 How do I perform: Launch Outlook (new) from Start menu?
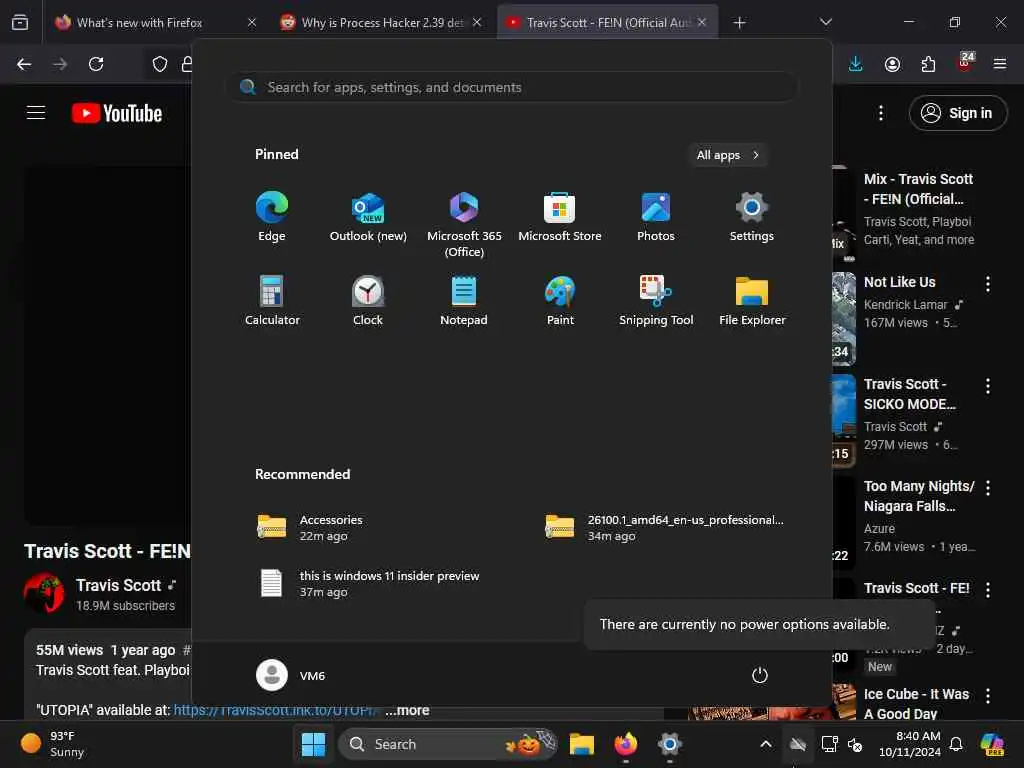[x=368, y=217]
